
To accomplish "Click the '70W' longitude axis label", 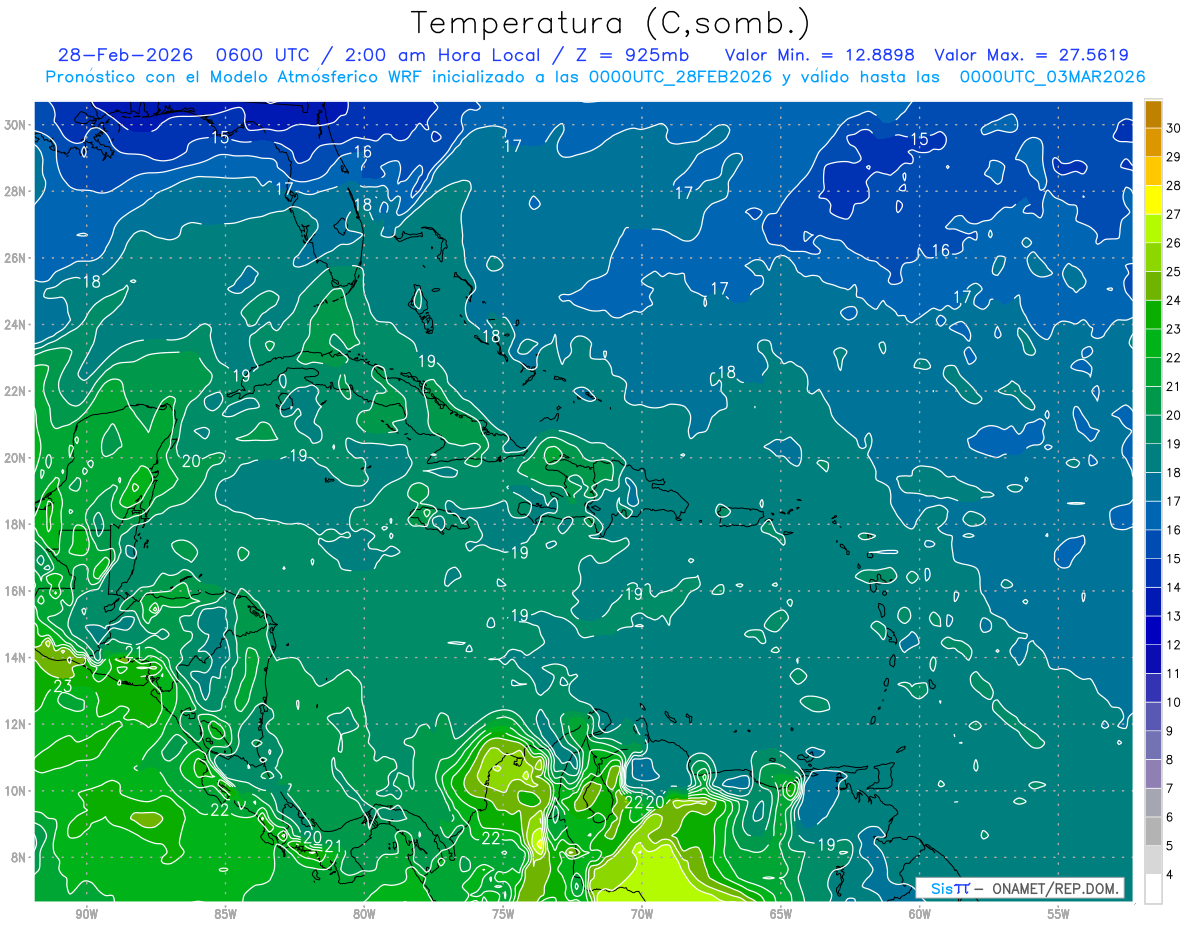I will (x=642, y=915).
